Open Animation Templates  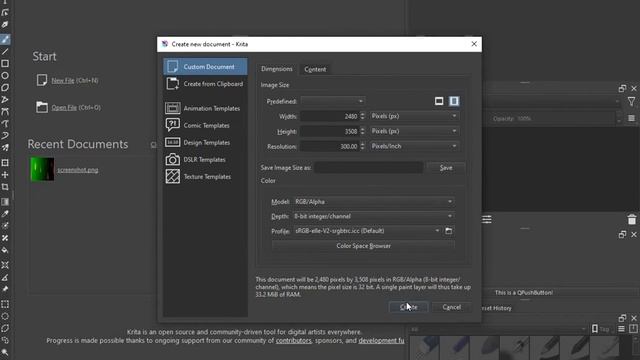point(205,108)
